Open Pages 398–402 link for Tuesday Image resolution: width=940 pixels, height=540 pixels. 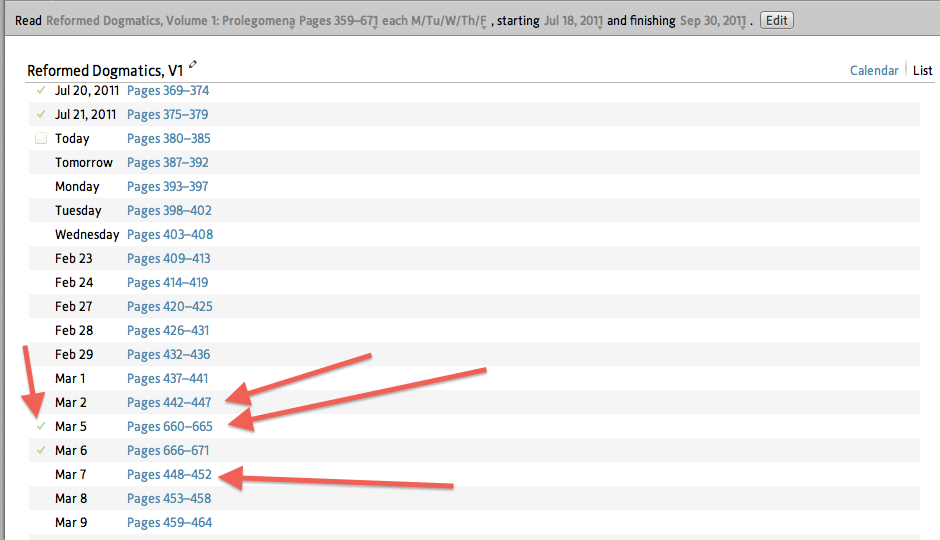point(169,210)
